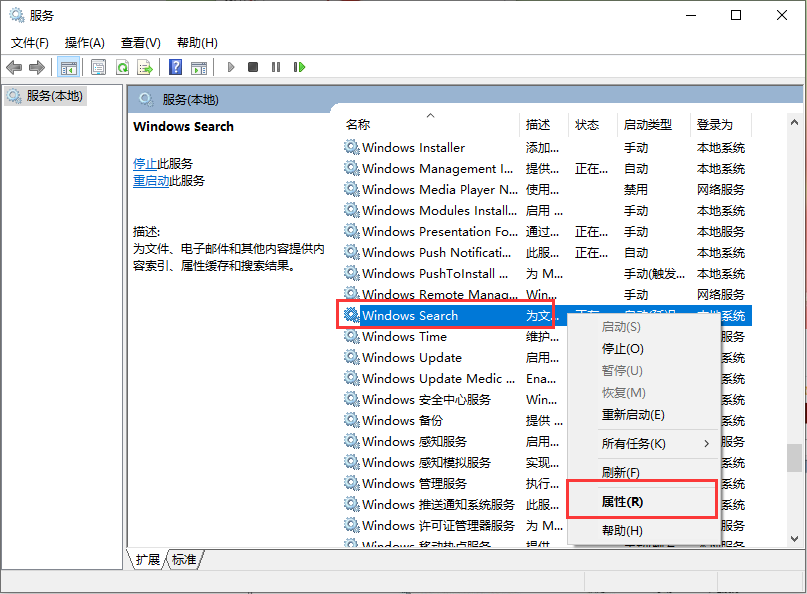Select Windows 感知模拟服务 row

[454, 462]
